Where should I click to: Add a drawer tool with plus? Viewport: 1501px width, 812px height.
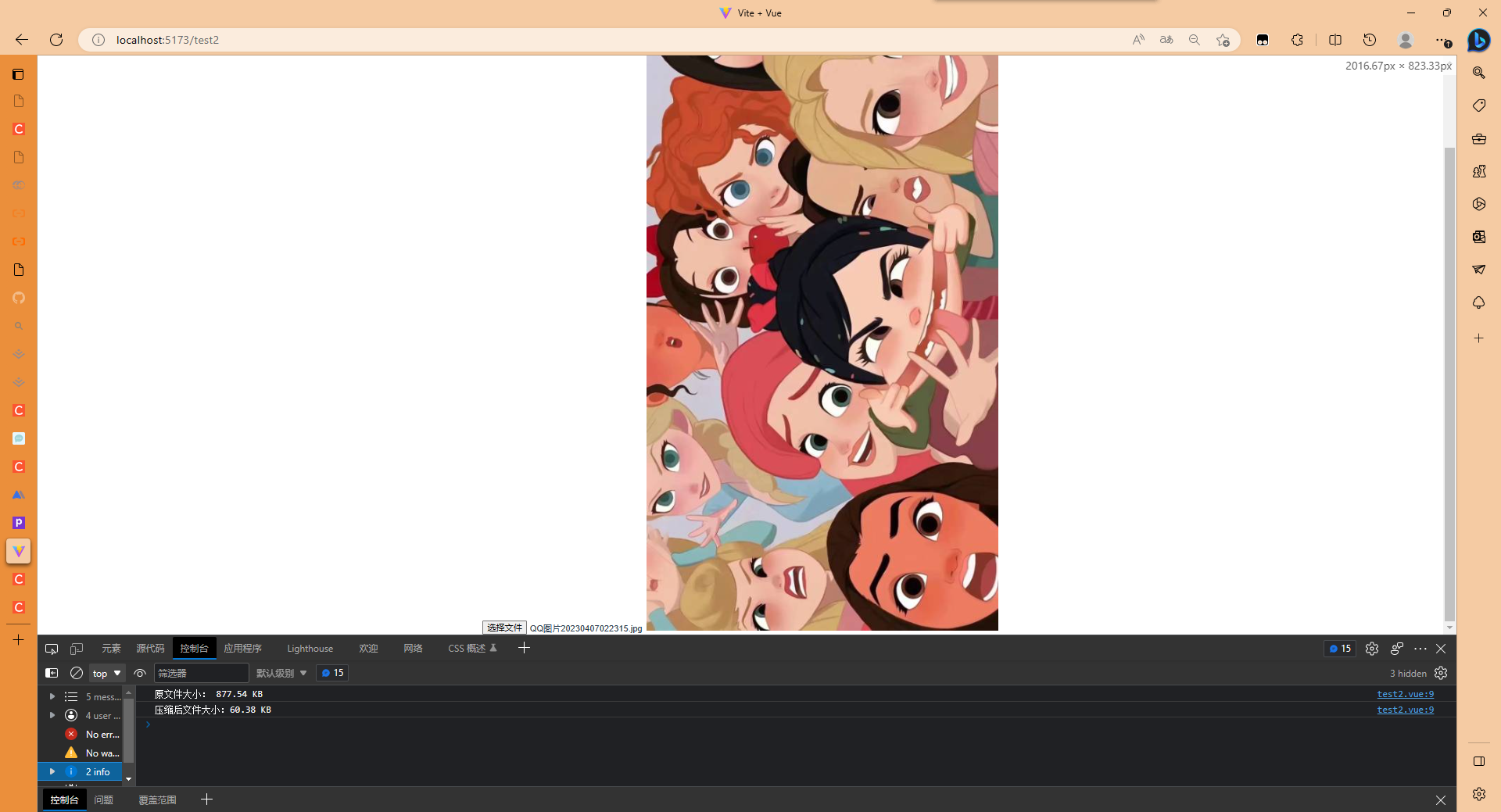click(206, 799)
